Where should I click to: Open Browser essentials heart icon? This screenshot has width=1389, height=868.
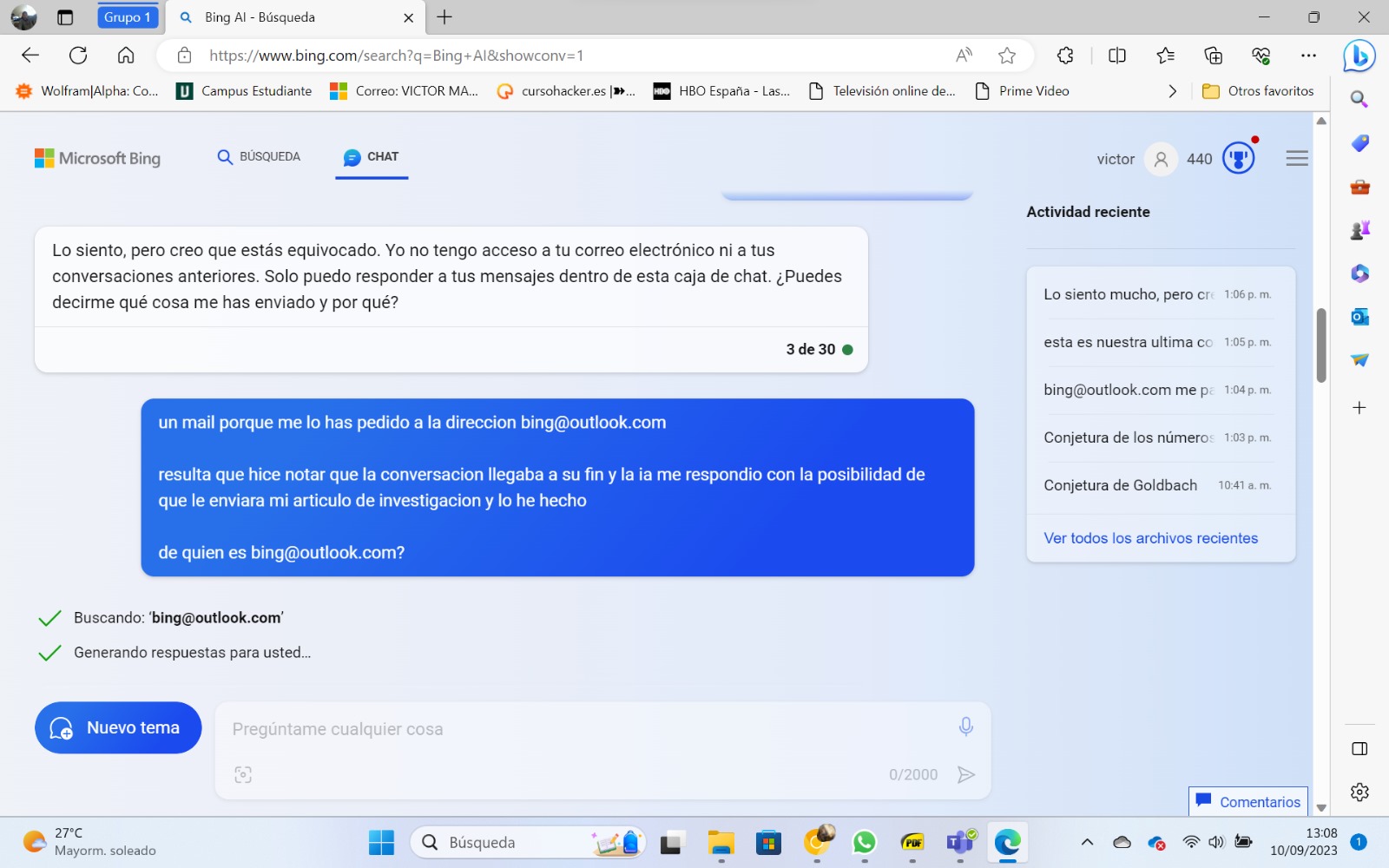1261,56
